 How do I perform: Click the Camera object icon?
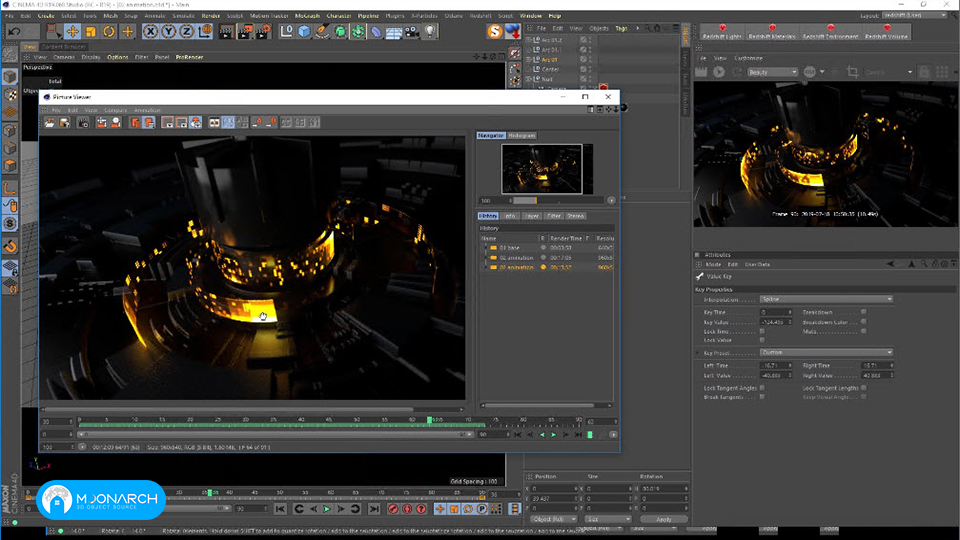[x=412, y=31]
